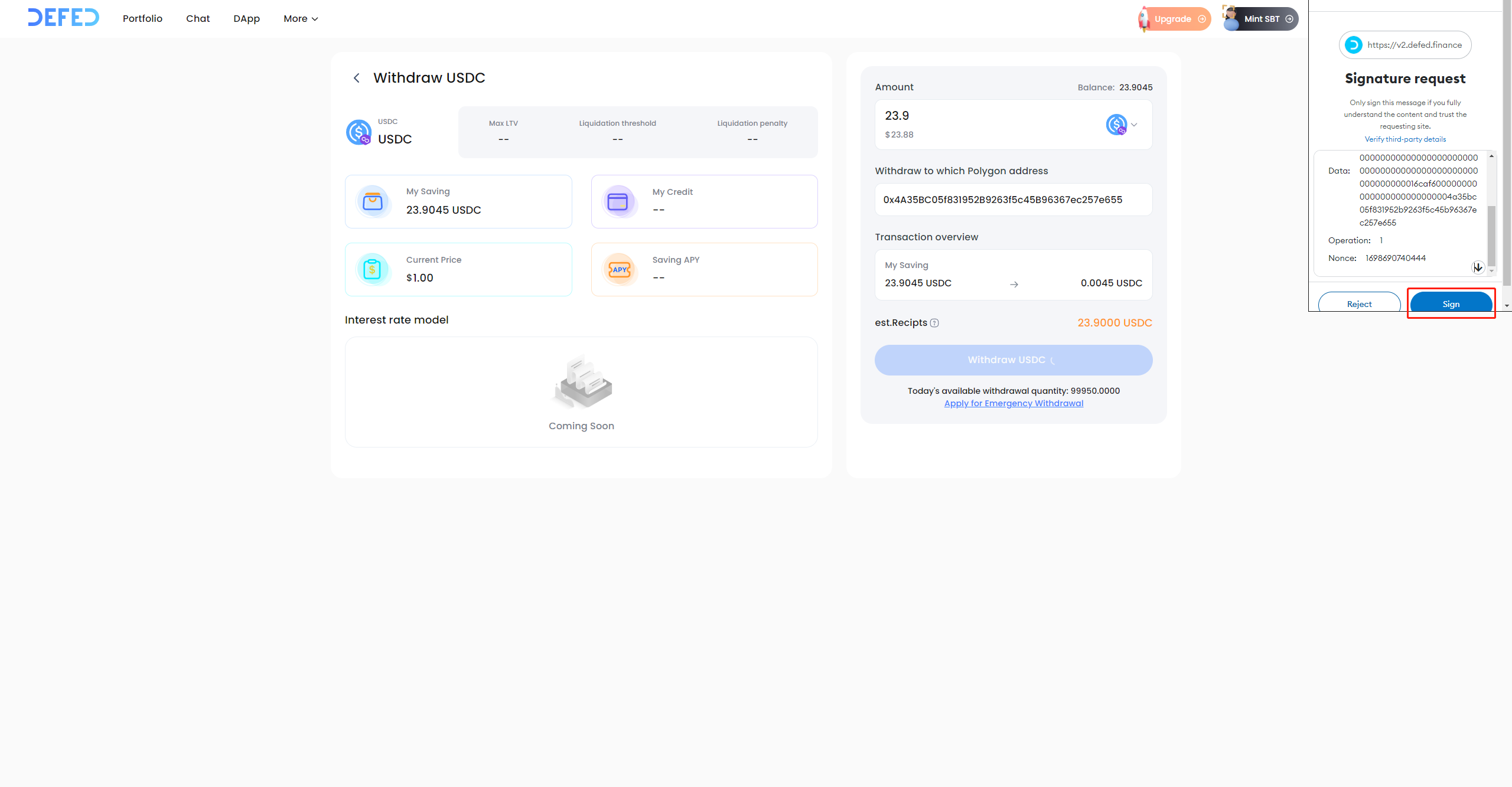Expand the More menu
The height and width of the screenshot is (787, 1512).
click(301, 19)
